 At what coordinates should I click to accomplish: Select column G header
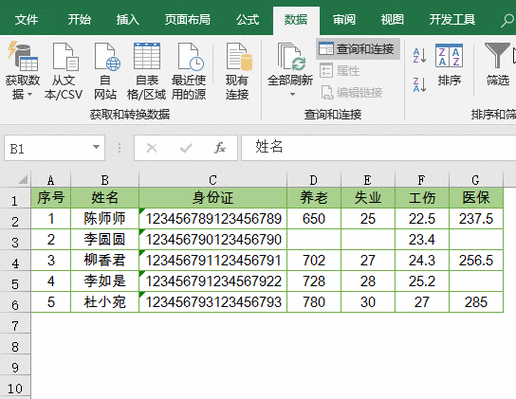click(476, 180)
